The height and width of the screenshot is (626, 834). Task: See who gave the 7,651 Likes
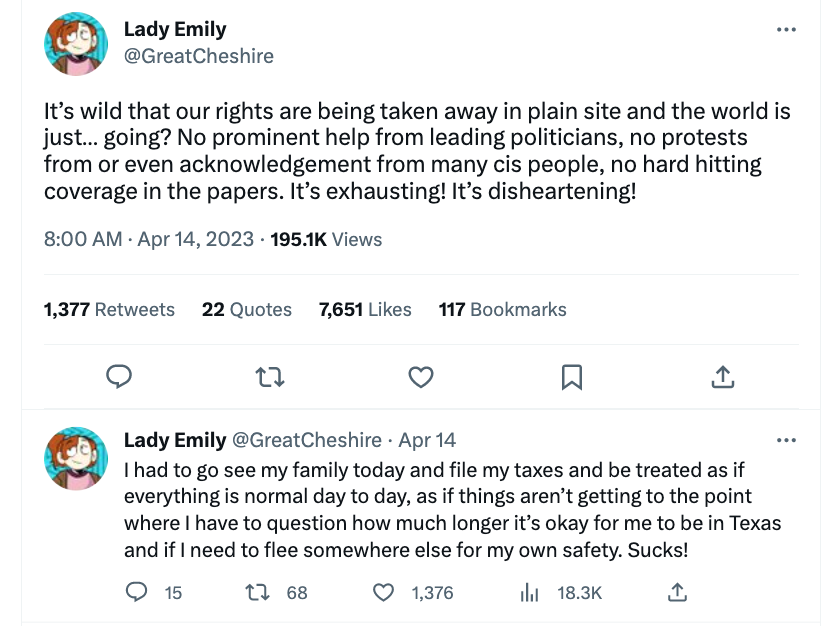coord(365,309)
